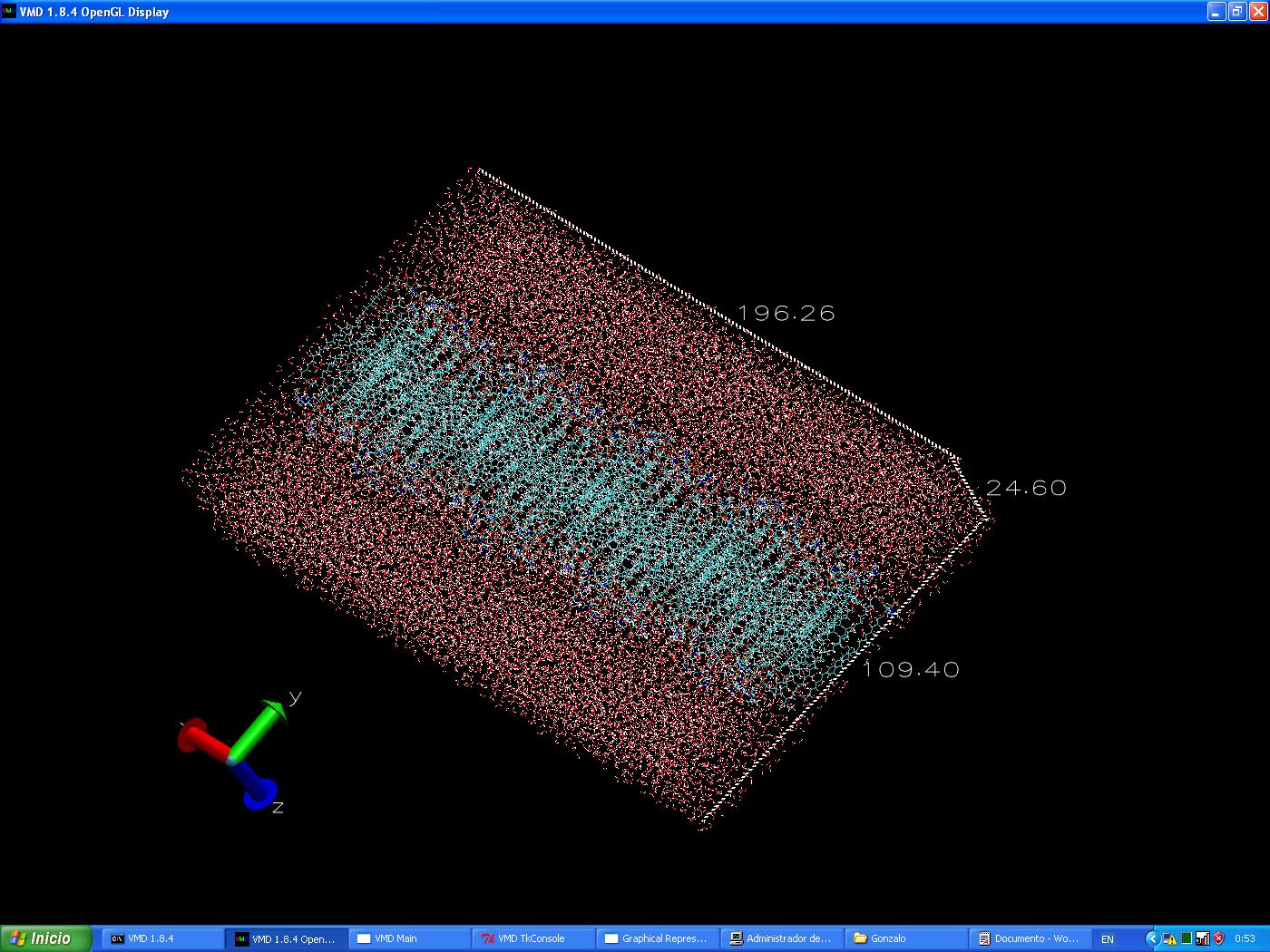Click the red security shield tray icon
Image resolution: width=1270 pixels, height=952 pixels.
1217,938
